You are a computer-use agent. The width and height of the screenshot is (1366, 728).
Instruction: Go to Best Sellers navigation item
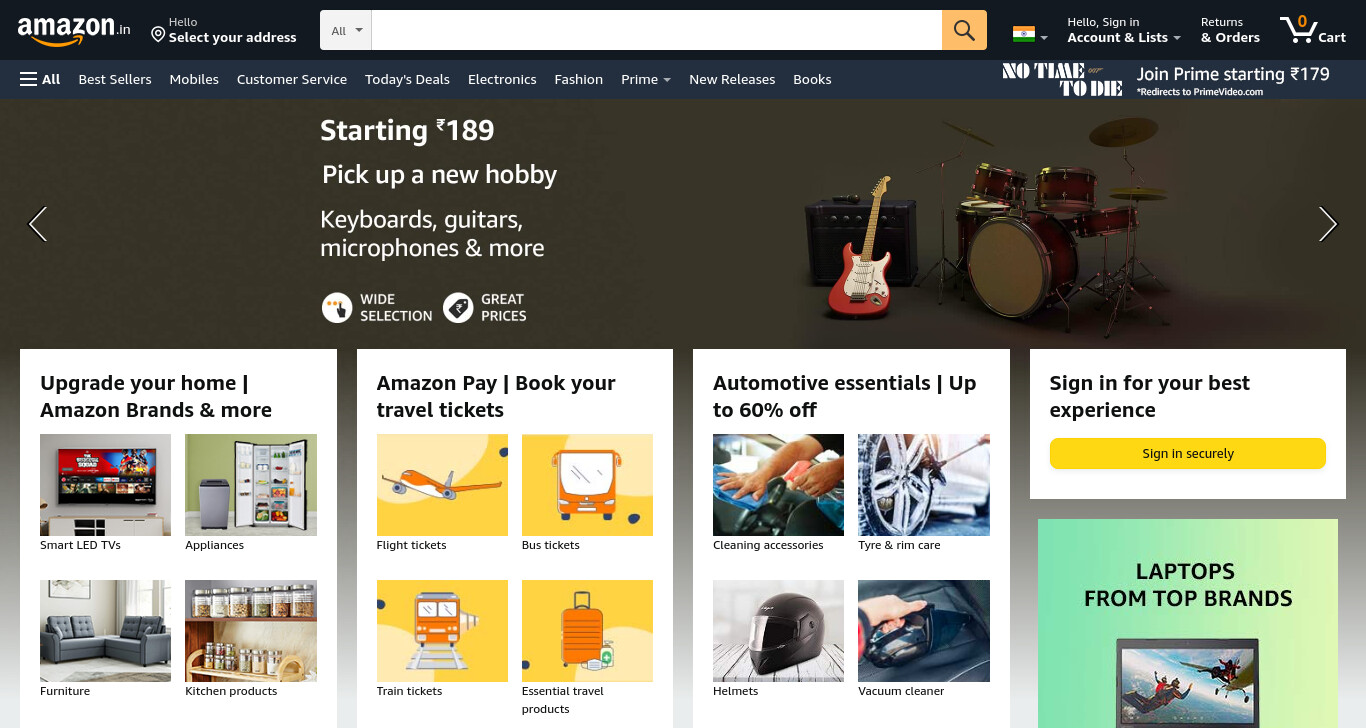(x=115, y=79)
